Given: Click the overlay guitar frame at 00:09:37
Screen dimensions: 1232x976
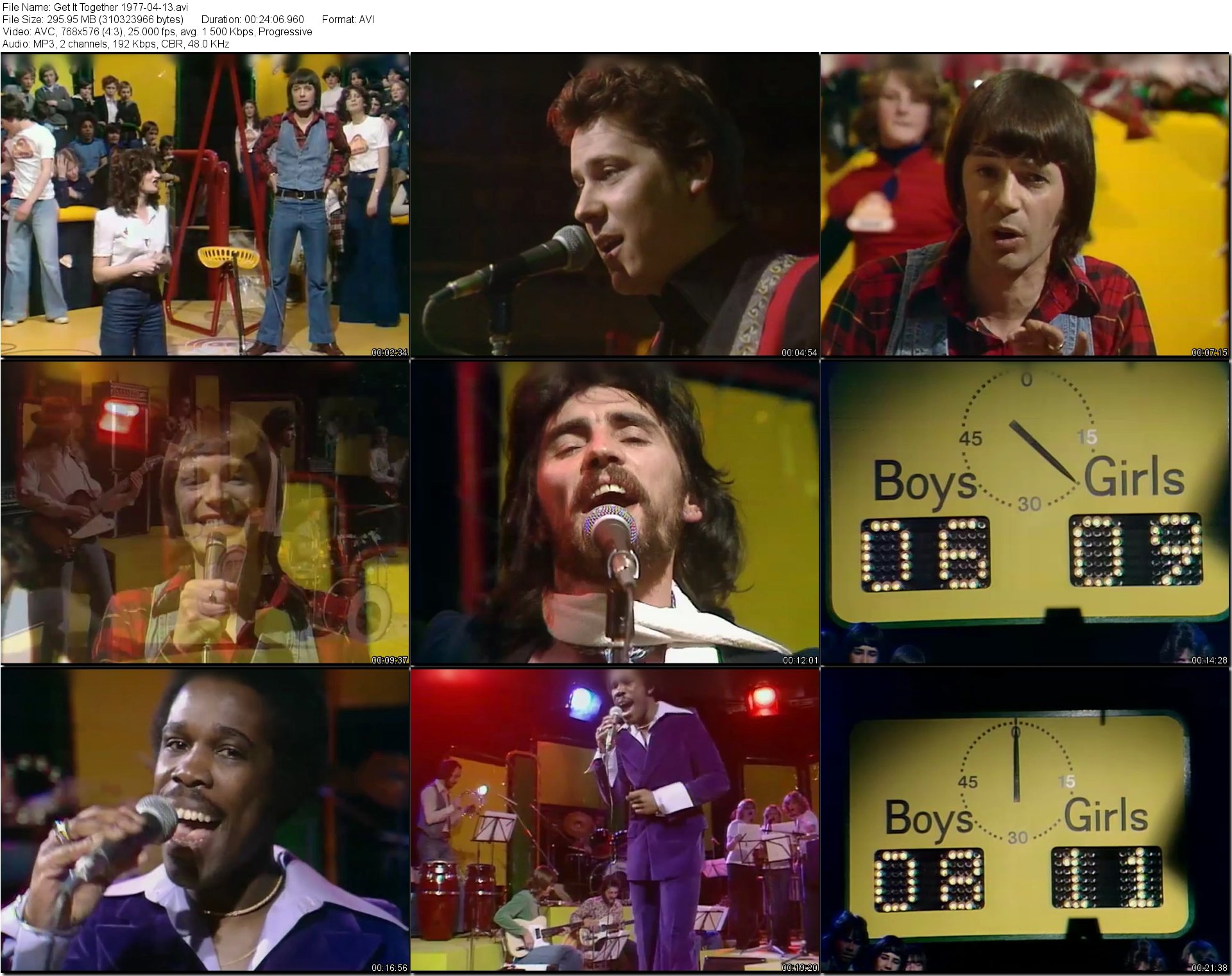Looking at the screenshot, I should [x=204, y=511].
